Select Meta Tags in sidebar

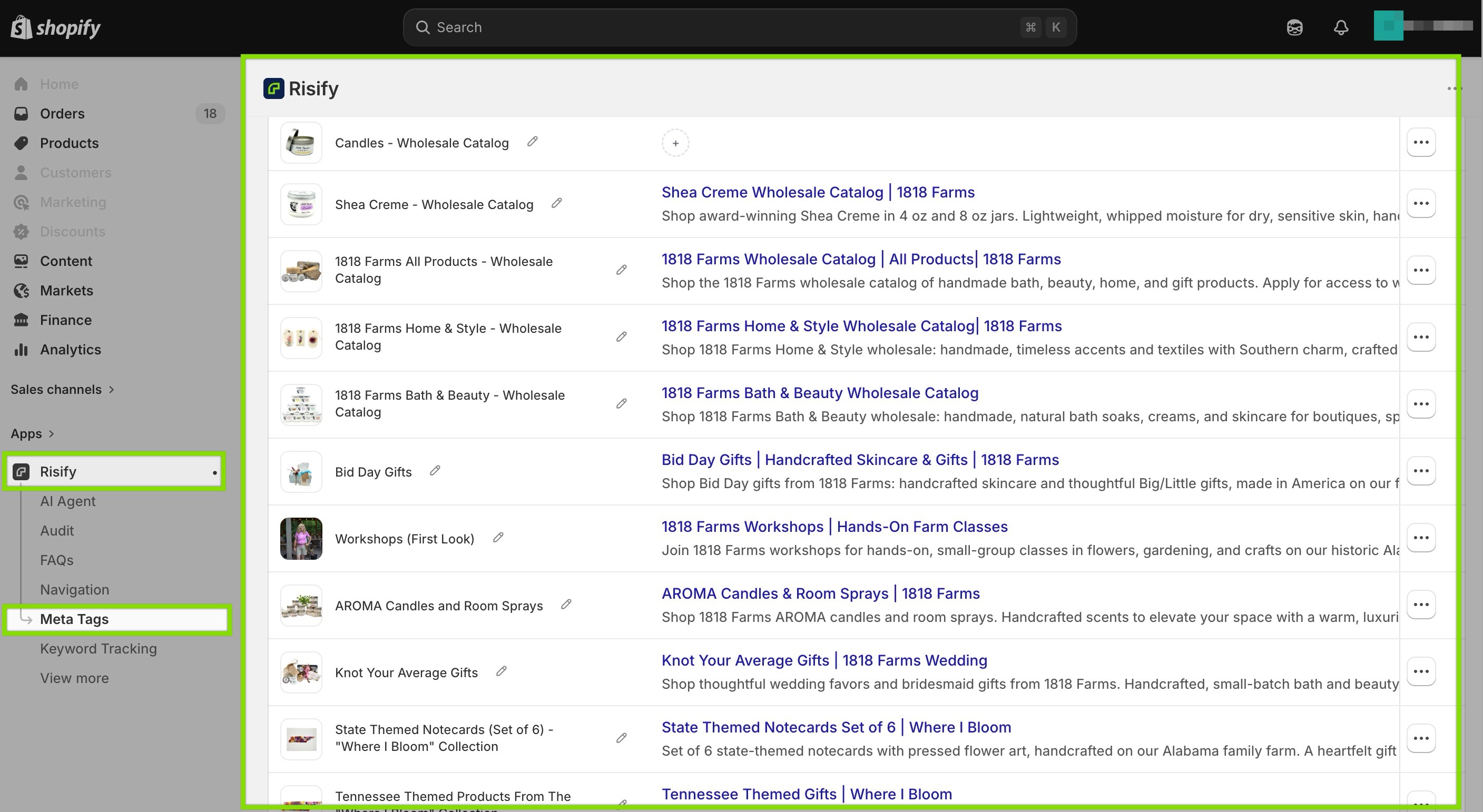[117, 619]
